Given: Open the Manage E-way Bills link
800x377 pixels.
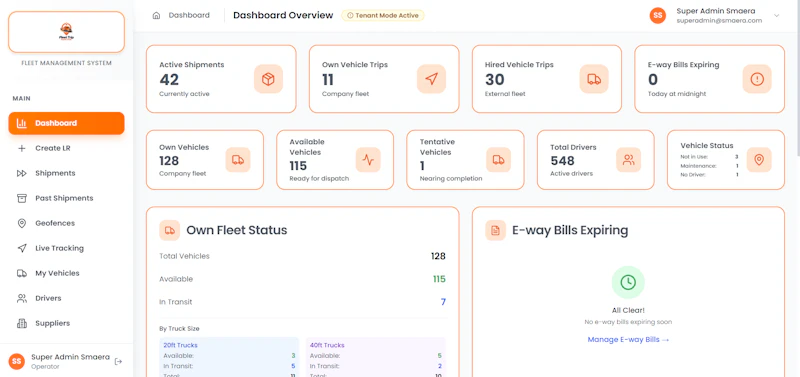Looking at the screenshot, I should pyautogui.click(x=628, y=339).
